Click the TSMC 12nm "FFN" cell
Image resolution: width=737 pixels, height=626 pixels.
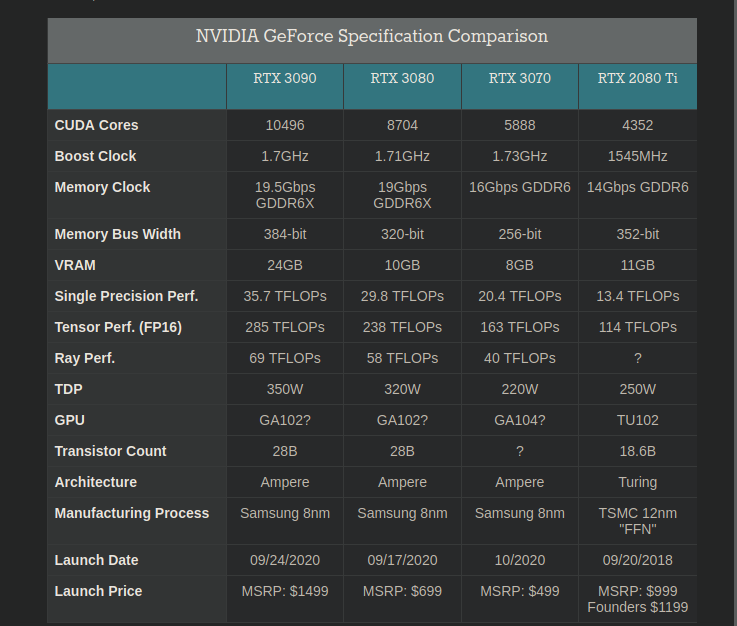tap(638, 521)
